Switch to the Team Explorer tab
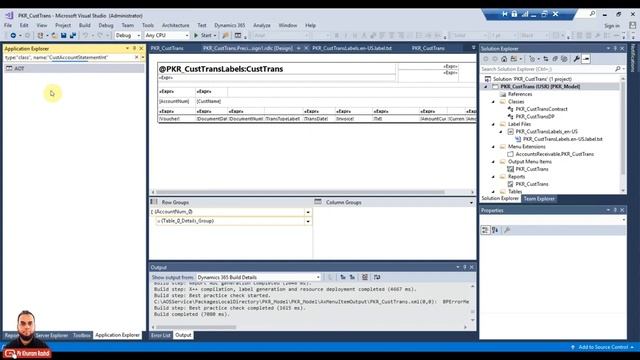Screen dimensions: 640x360 (x=539, y=198)
